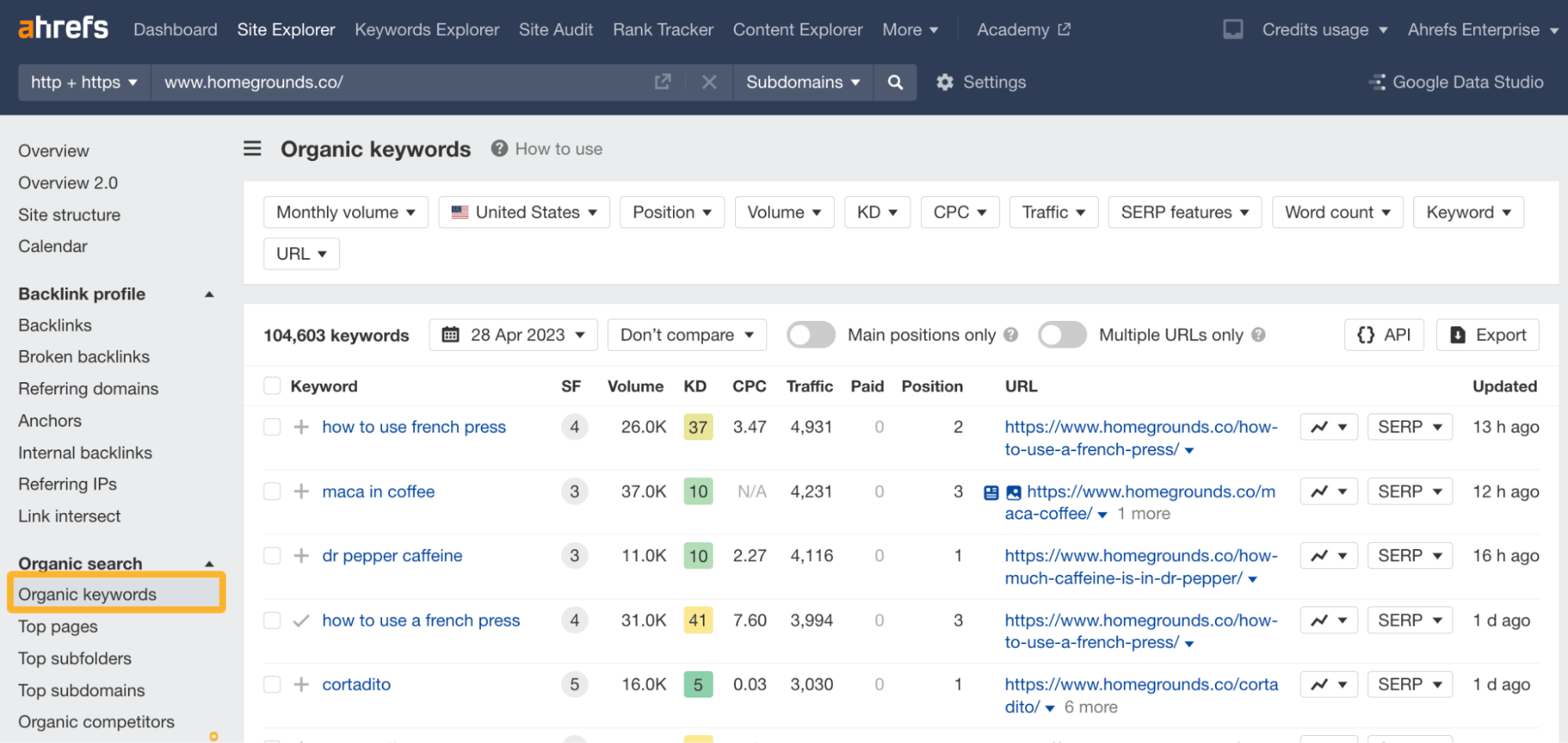Click the Export icon
The height and width of the screenshot is (743, 1568).
[1458, 334]
